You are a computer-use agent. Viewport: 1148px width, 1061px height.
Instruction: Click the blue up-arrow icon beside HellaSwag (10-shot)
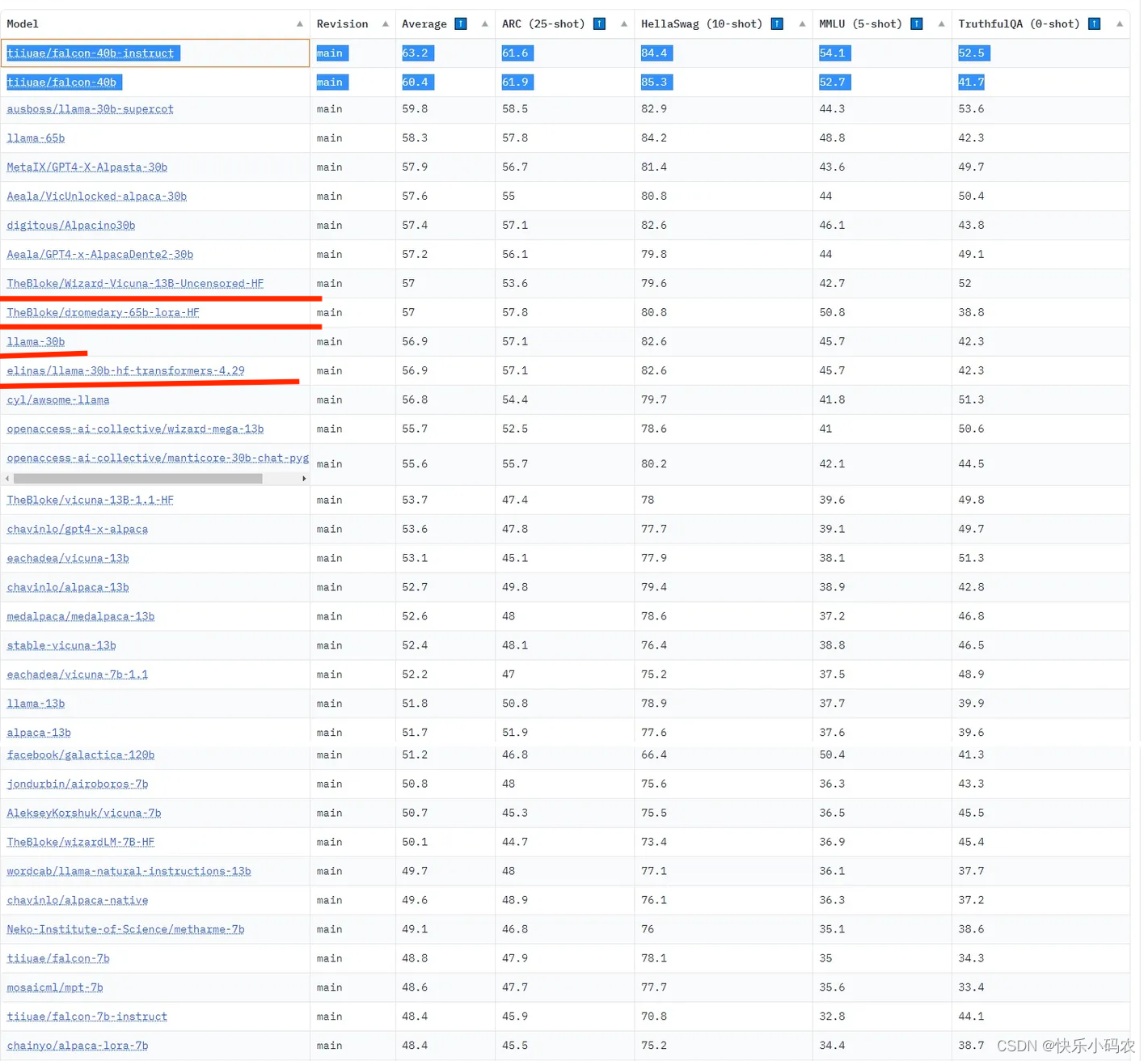777,24
